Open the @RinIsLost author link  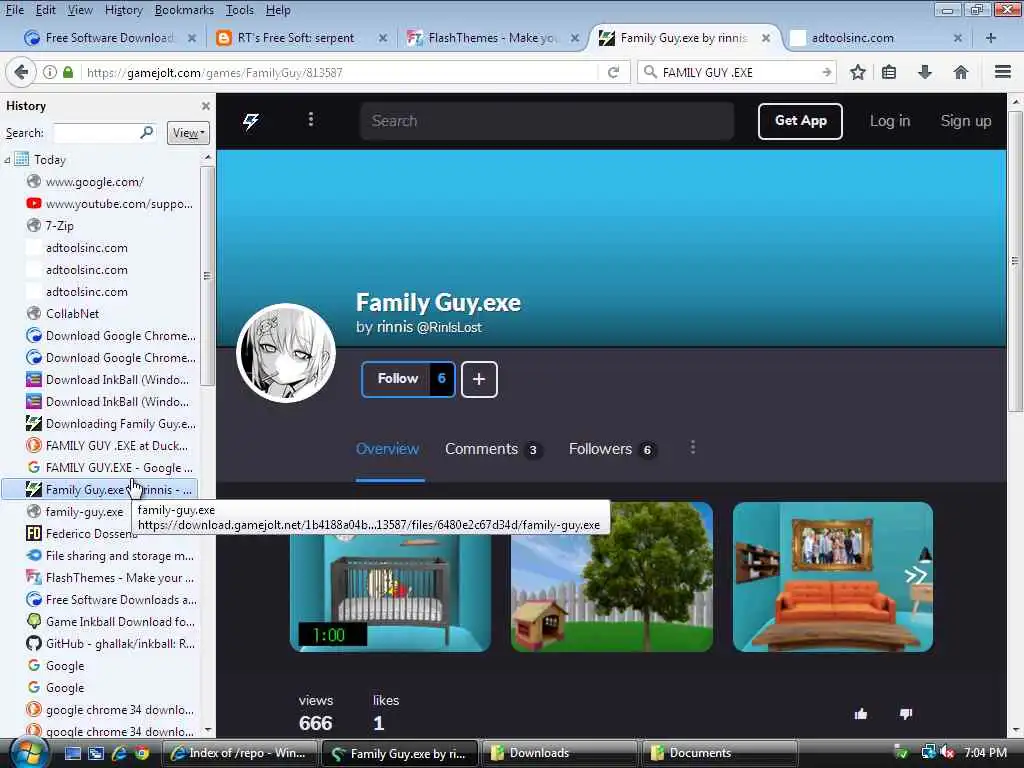click(449, 327)
